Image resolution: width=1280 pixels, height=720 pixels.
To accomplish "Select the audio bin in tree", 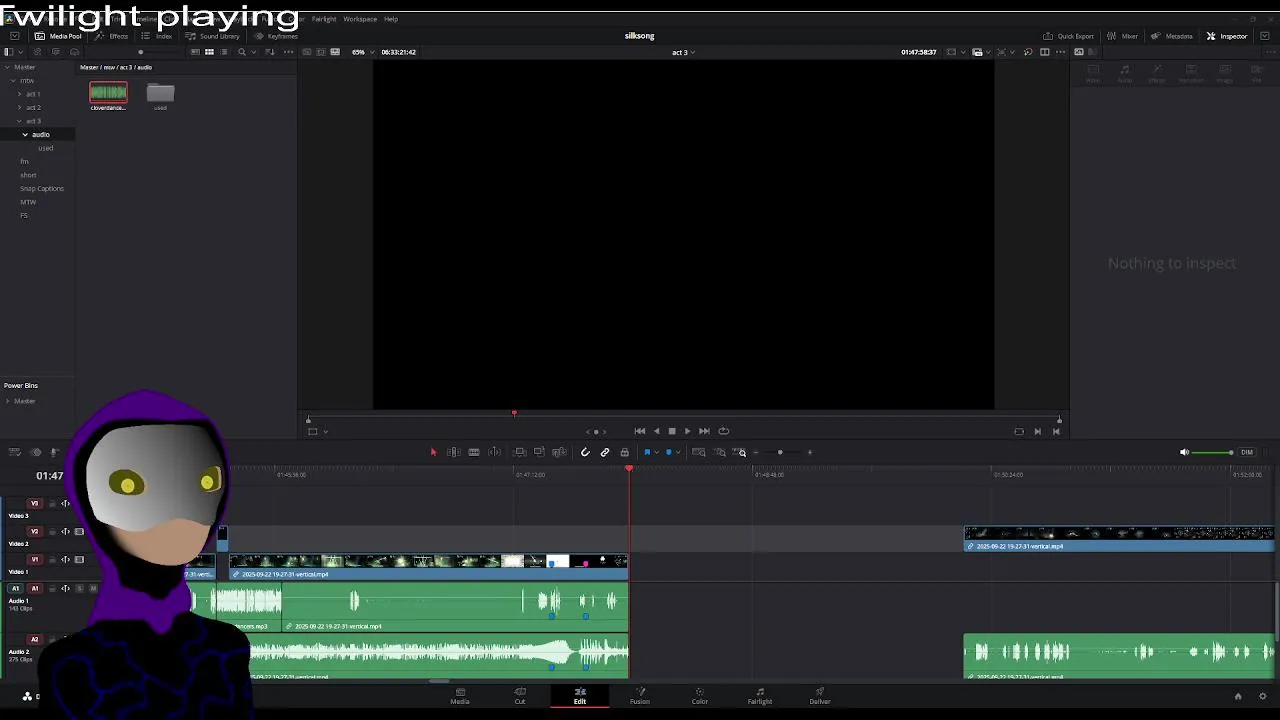I will [40, 134].
